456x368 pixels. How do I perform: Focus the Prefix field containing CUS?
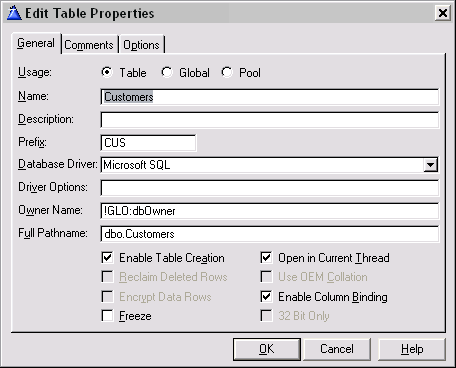point(148,143)
